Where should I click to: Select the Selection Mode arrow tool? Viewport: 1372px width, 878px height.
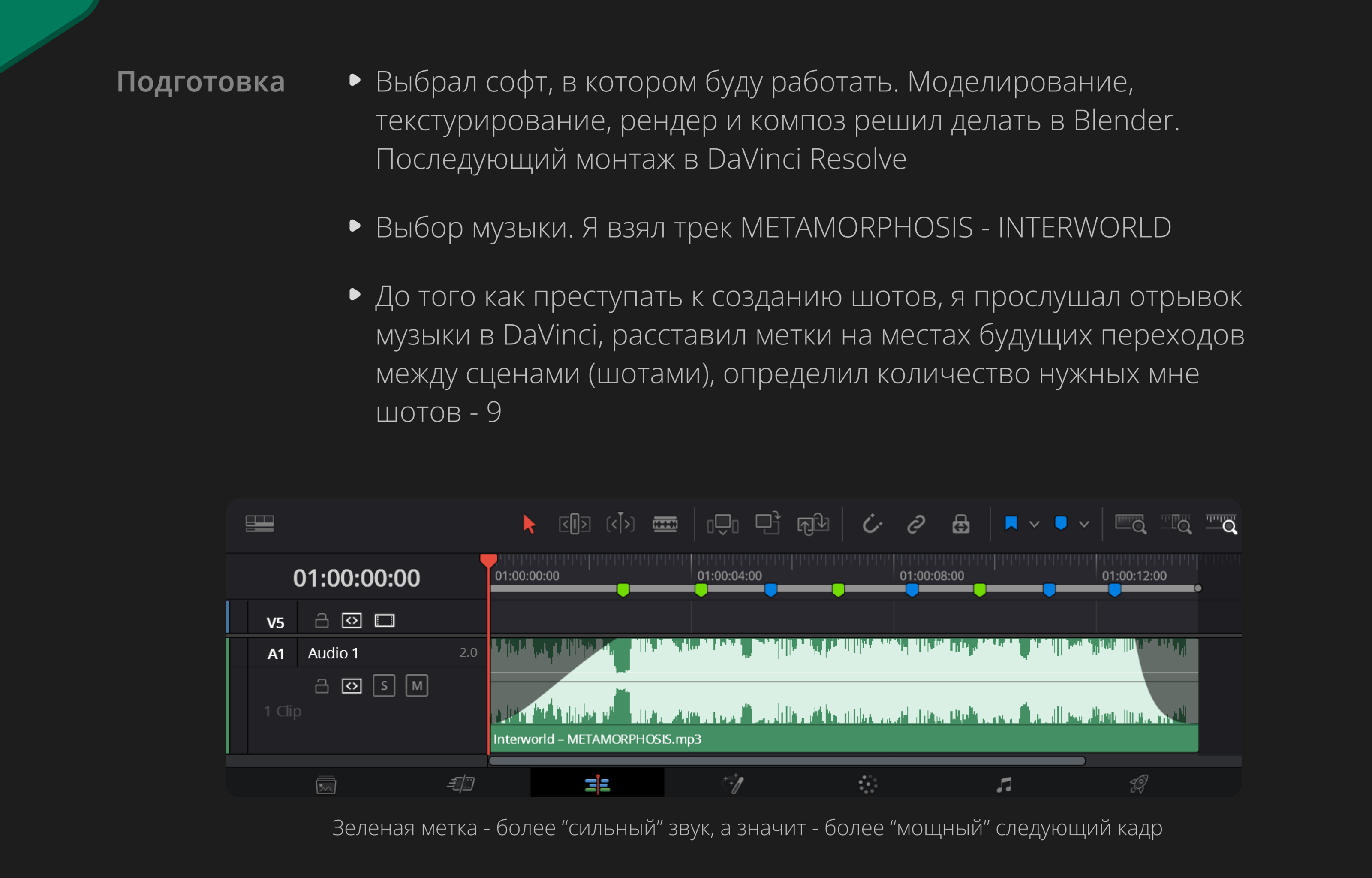[x=529, y=524]
